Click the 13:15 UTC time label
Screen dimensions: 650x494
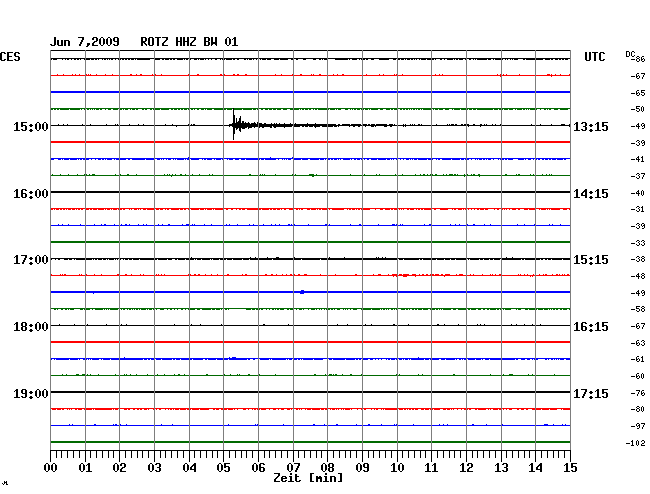point(591,126)
